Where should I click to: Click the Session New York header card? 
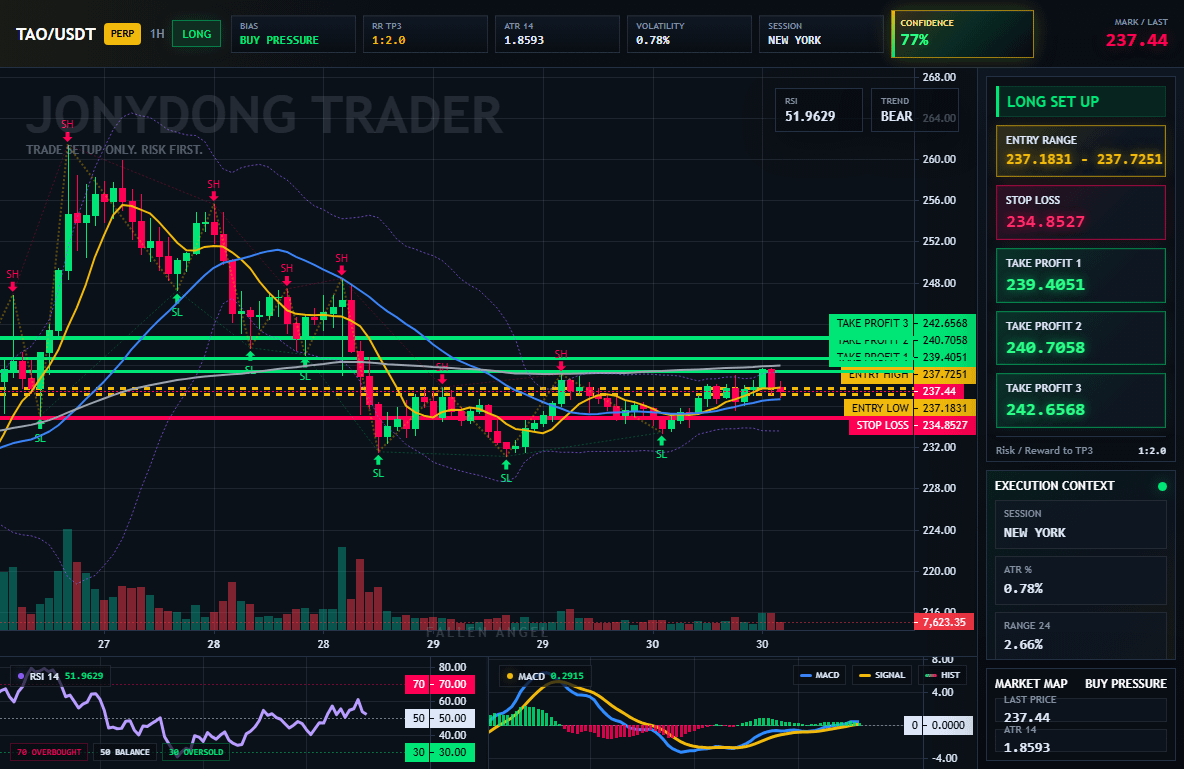click(x=821, y=34)
